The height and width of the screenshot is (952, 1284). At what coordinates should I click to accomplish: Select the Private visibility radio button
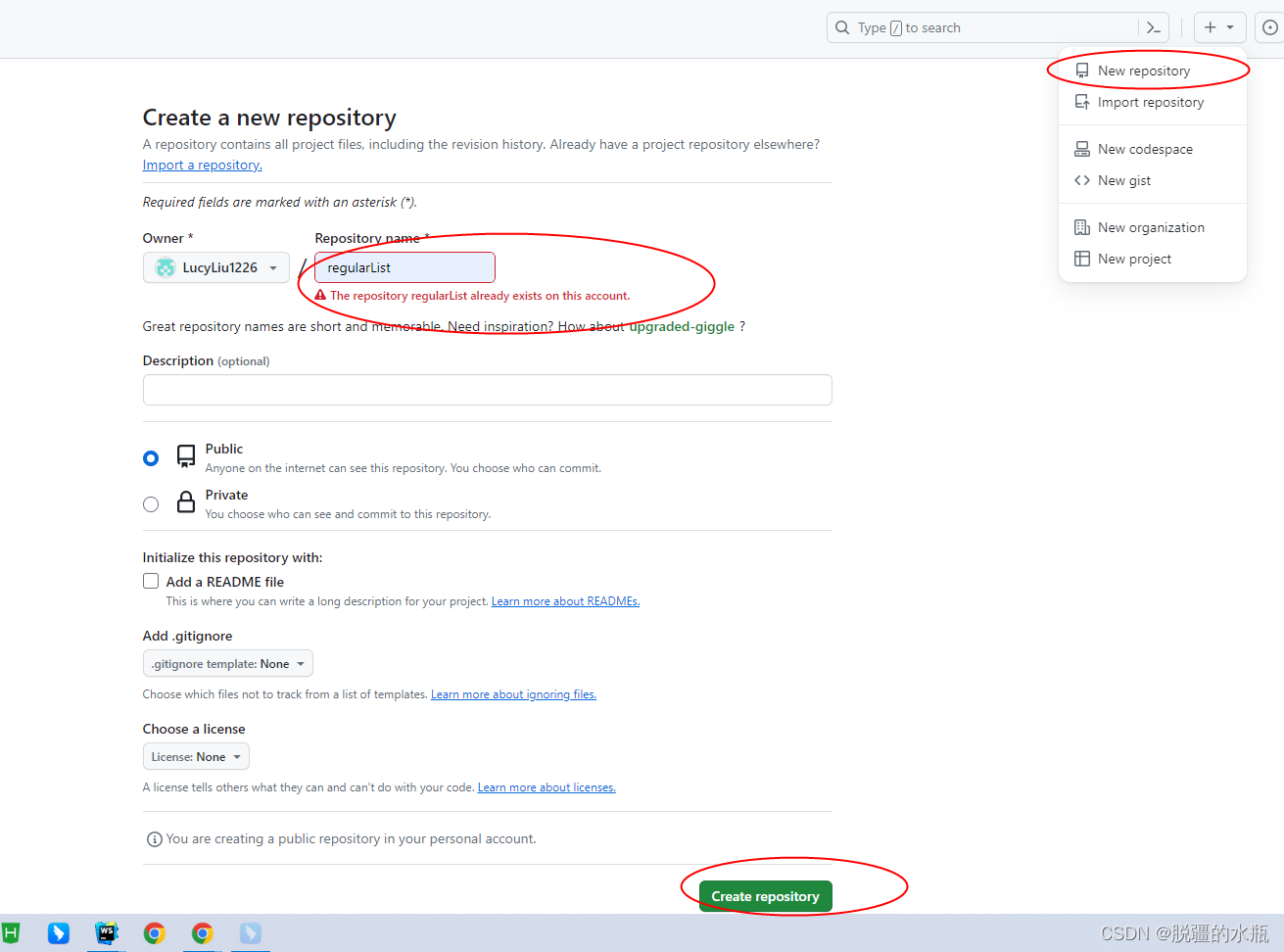151,504
